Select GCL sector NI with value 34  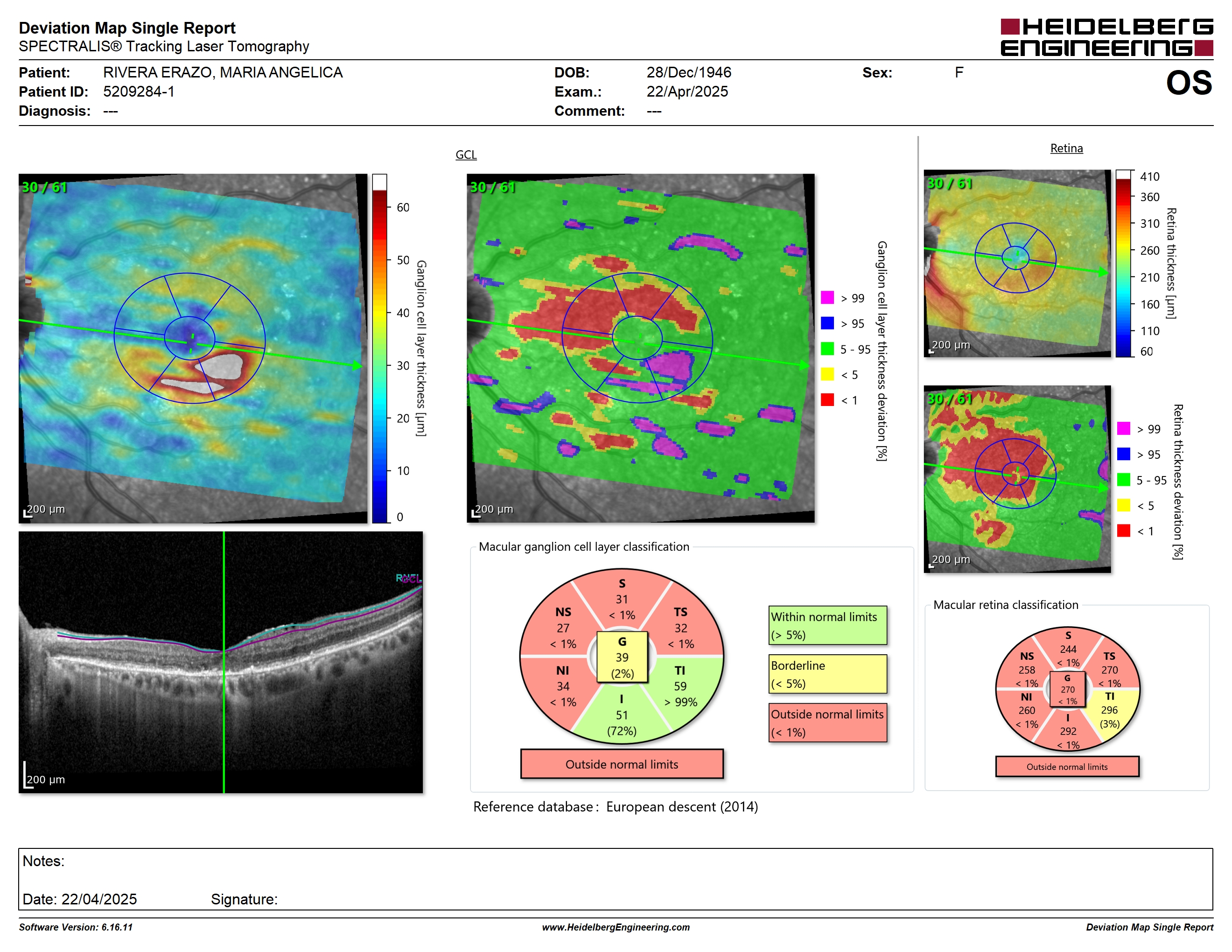click(563, 686)
